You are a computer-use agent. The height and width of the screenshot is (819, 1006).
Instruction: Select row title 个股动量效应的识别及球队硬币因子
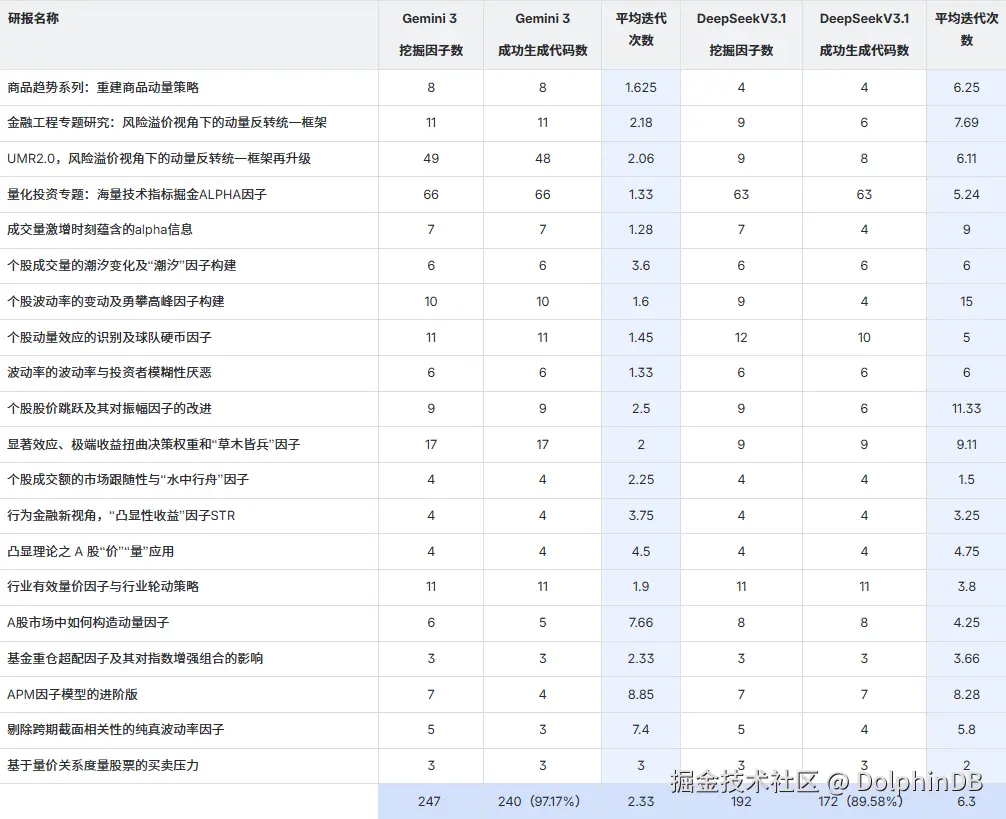[109, 337]
